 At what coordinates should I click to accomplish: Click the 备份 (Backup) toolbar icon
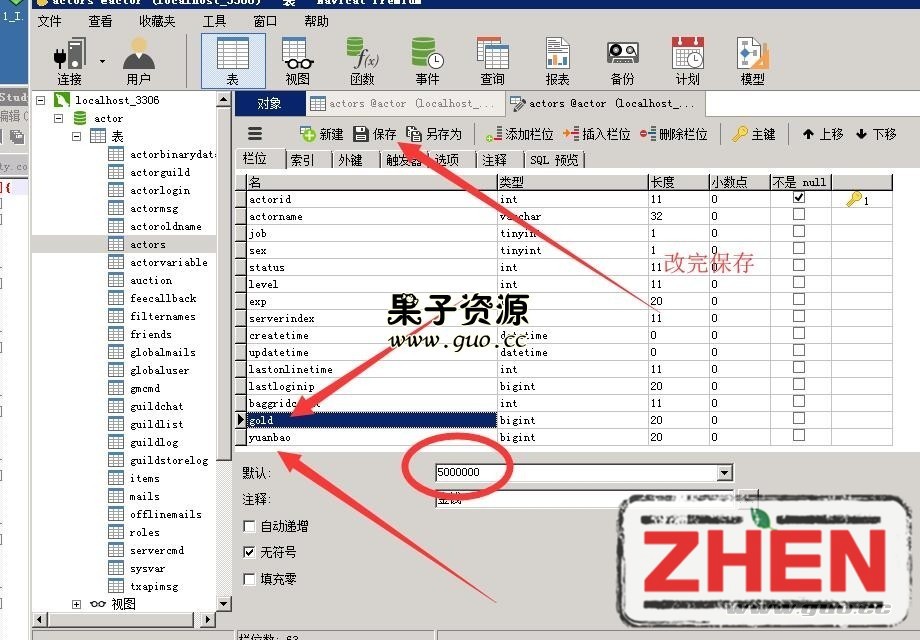[x=622, y=60]
